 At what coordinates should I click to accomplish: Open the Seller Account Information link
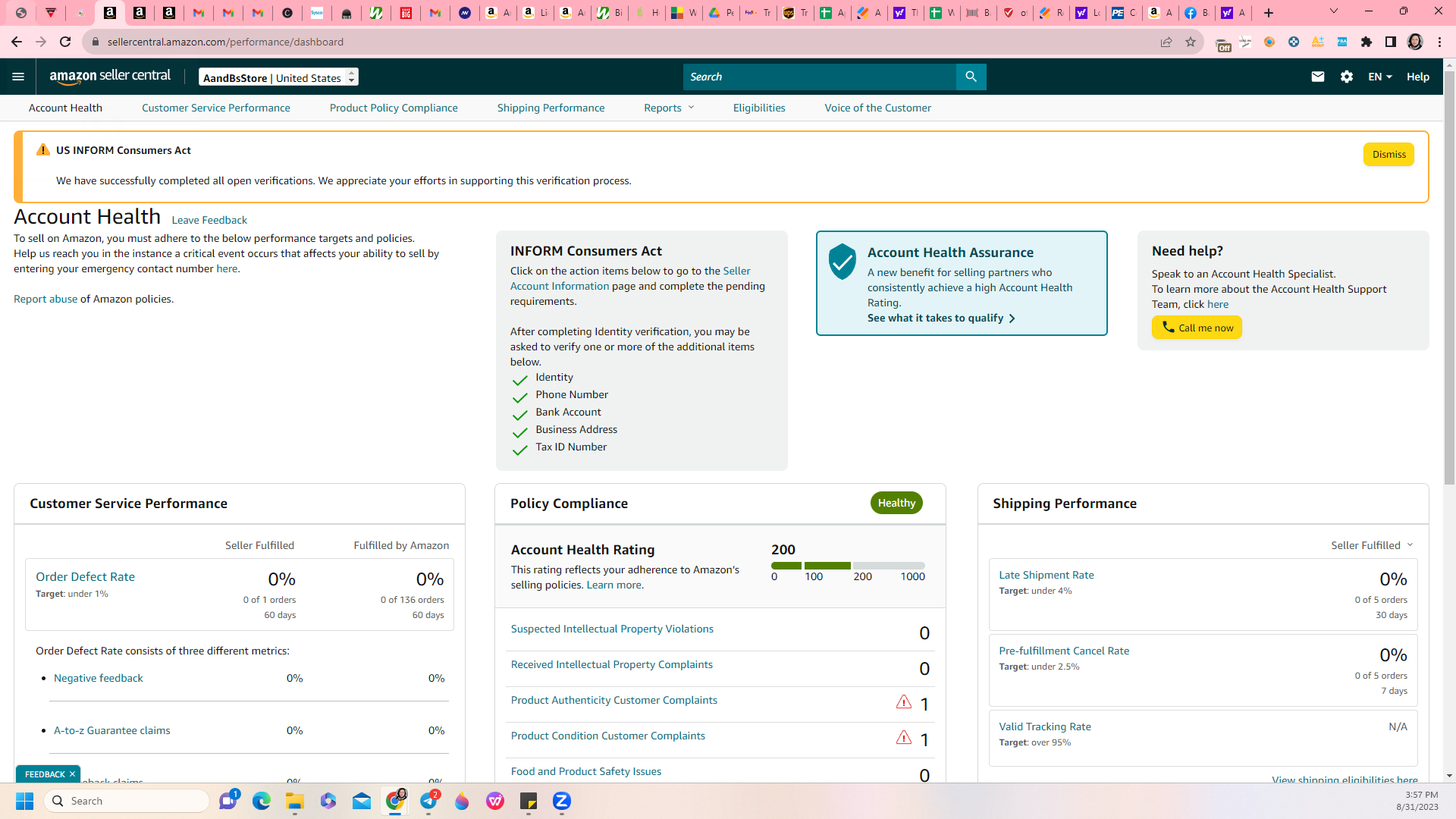pos(629,278)
